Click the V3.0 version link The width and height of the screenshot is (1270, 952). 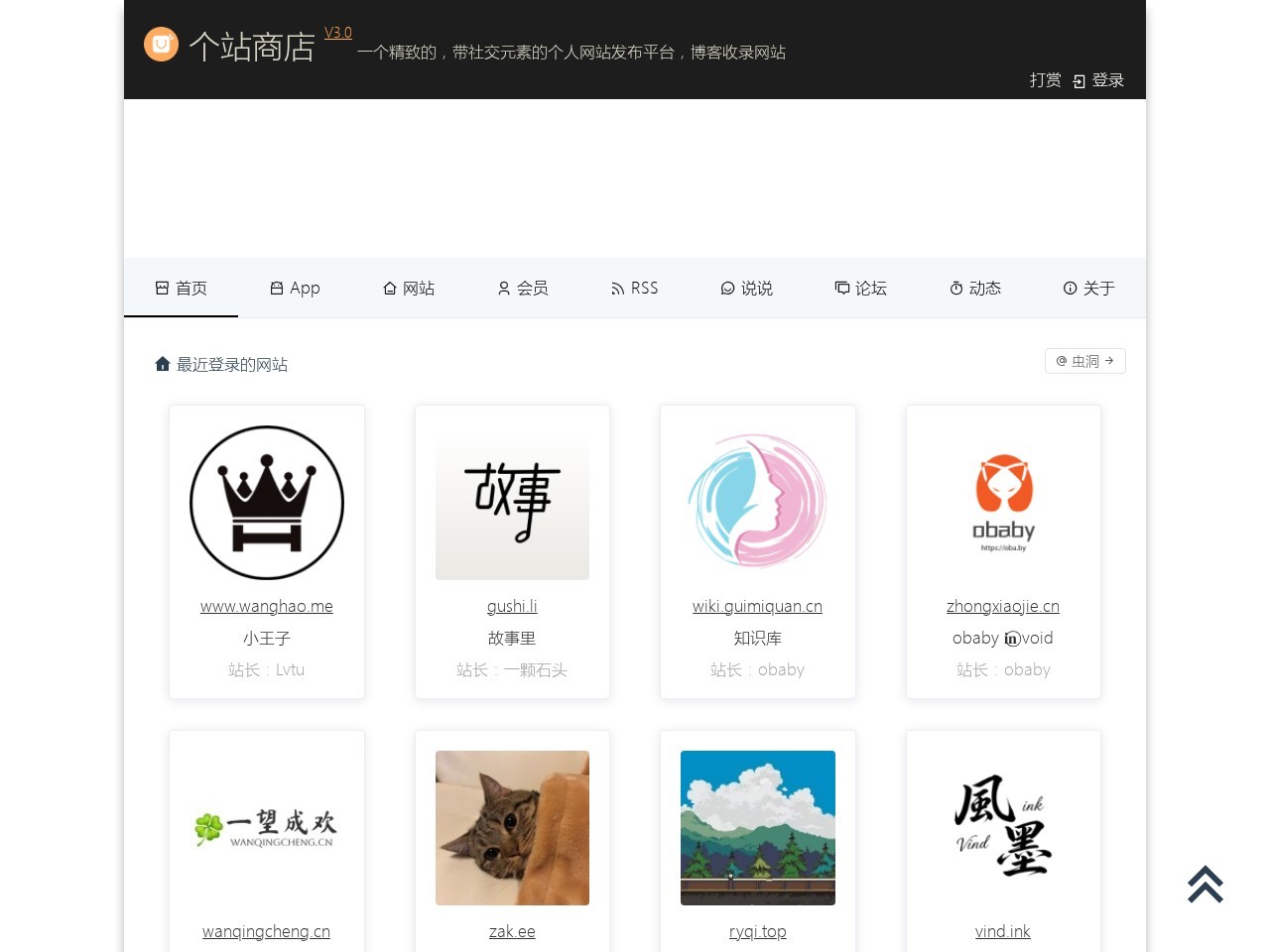pyautogui.click(x=338, y=33)
